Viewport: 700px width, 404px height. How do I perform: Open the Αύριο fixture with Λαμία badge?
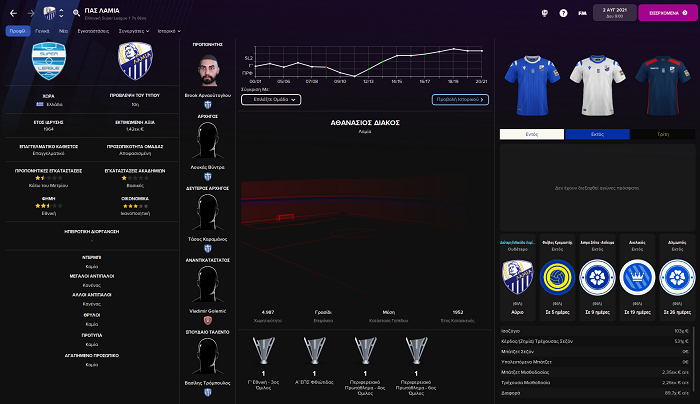click(517, 277)
